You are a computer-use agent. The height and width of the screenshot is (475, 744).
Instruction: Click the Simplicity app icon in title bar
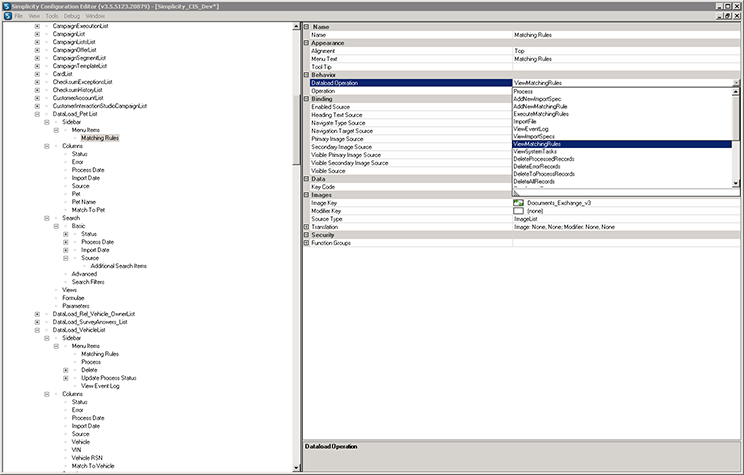click(7, 6)
